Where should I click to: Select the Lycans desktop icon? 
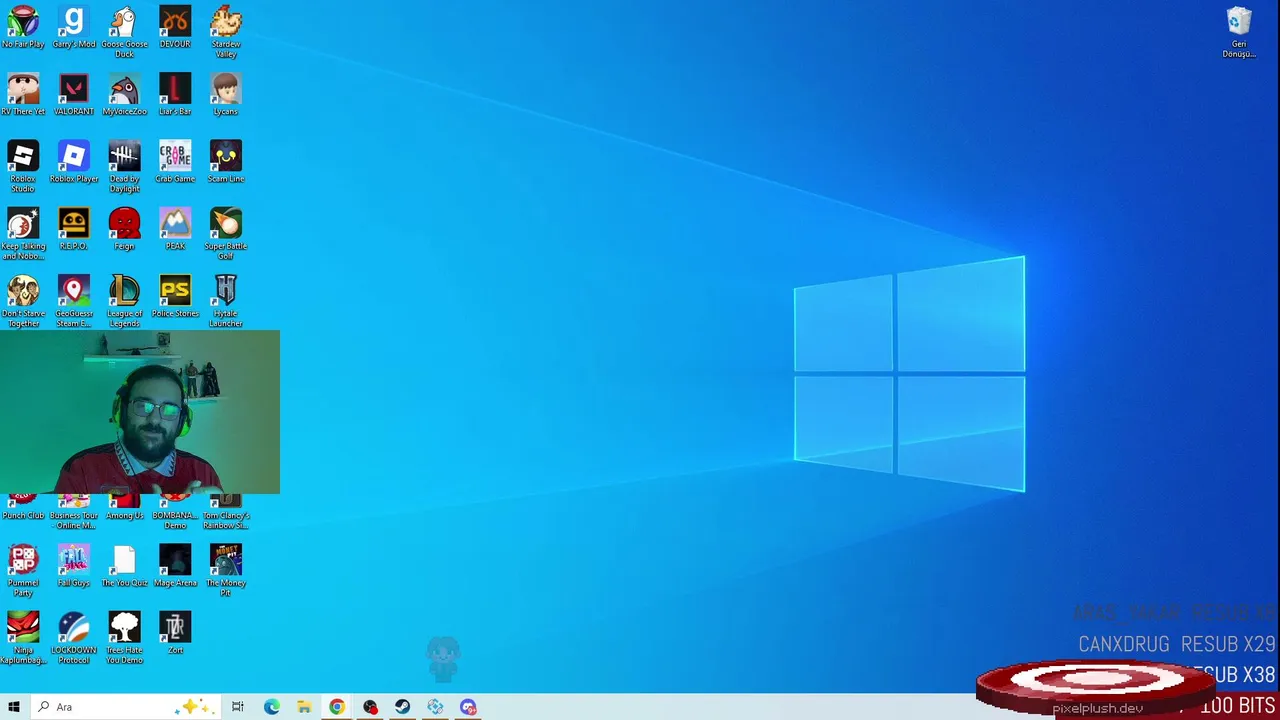pos(226,95)
